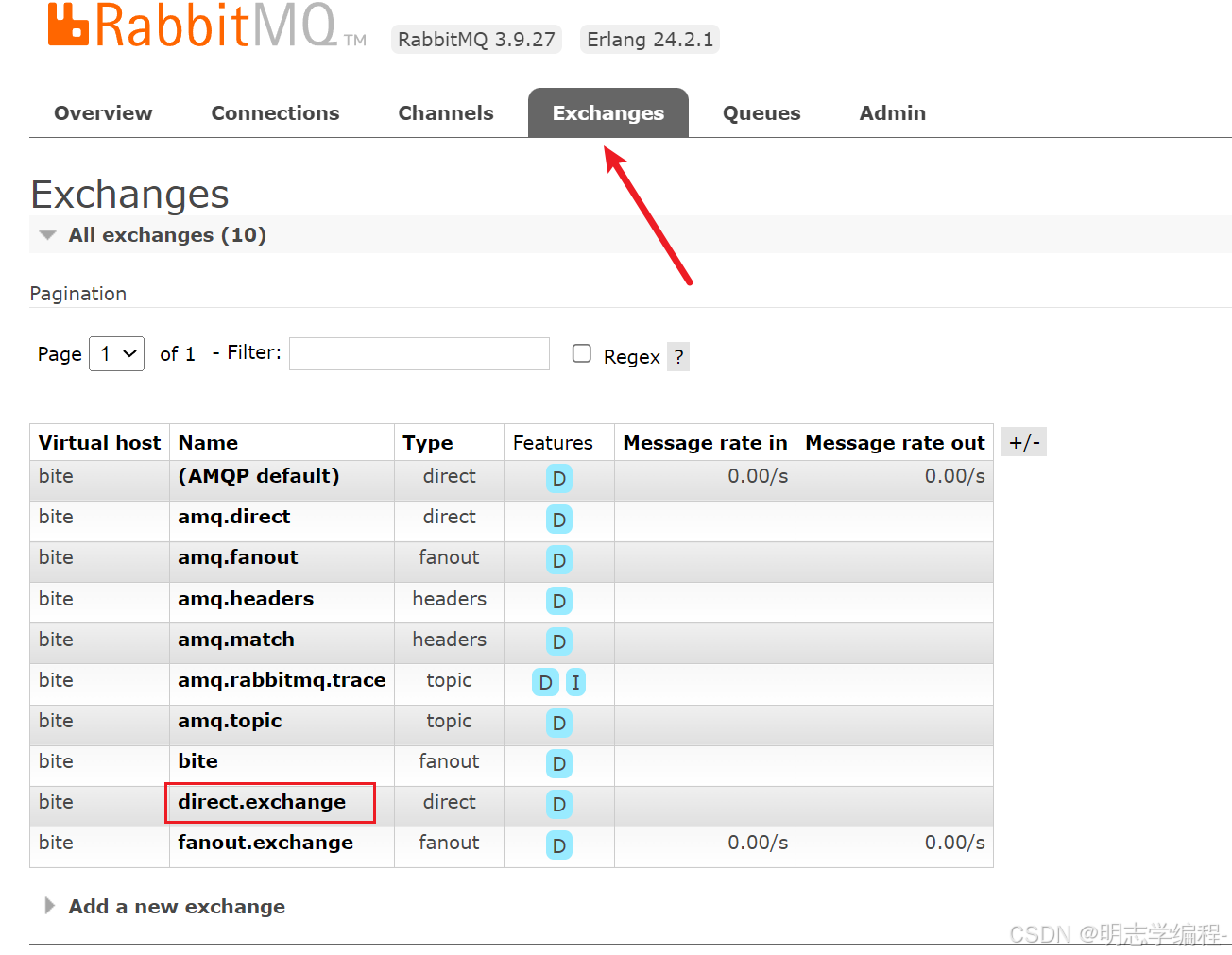Switch to the Queues tab
Screen dimensions: 1232x955
coord(761,113)
